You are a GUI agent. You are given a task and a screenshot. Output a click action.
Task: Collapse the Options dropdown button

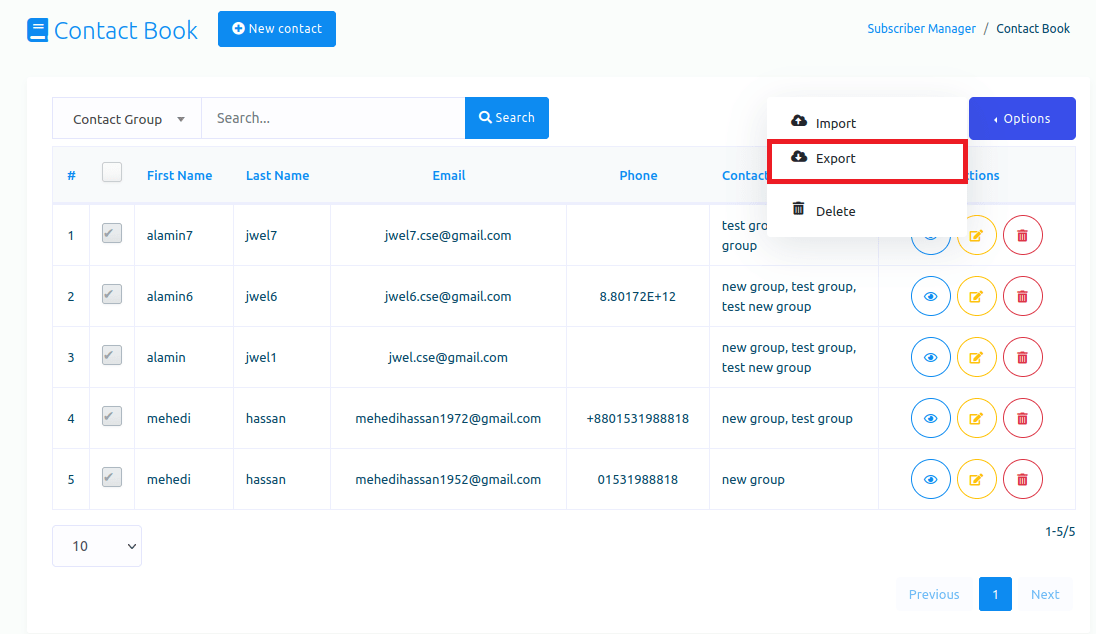(1021, 119)
